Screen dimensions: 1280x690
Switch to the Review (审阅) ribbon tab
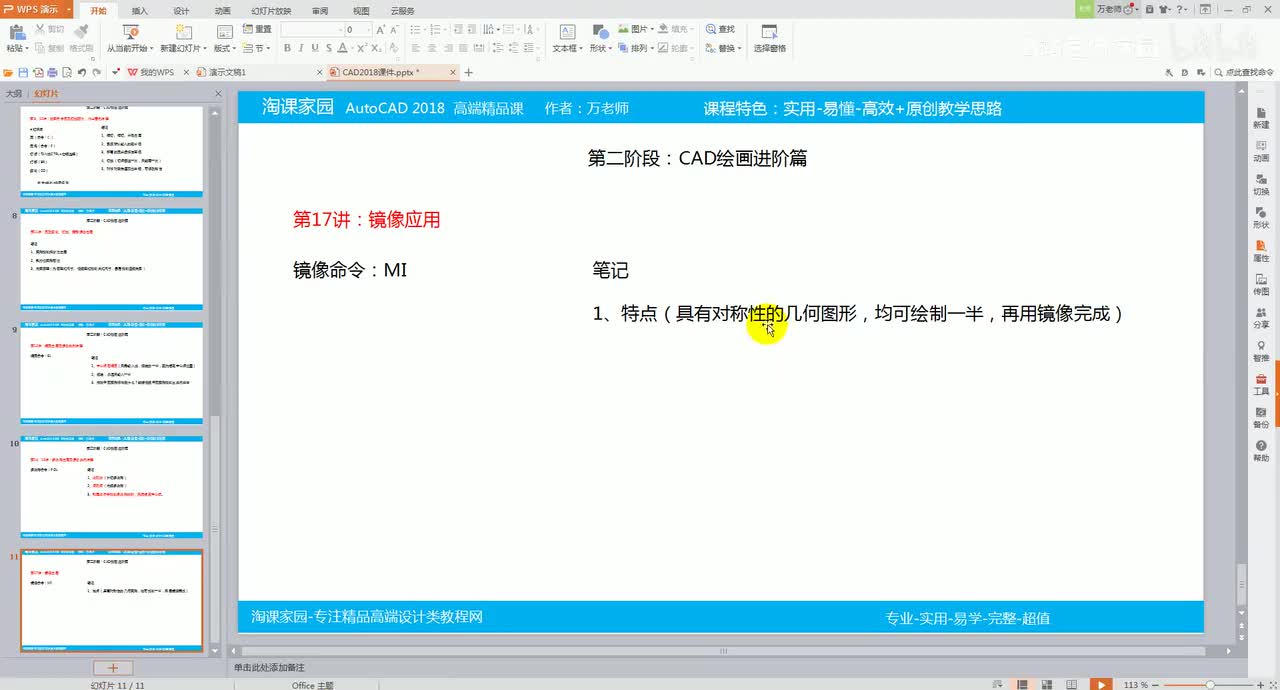[319, 11]
